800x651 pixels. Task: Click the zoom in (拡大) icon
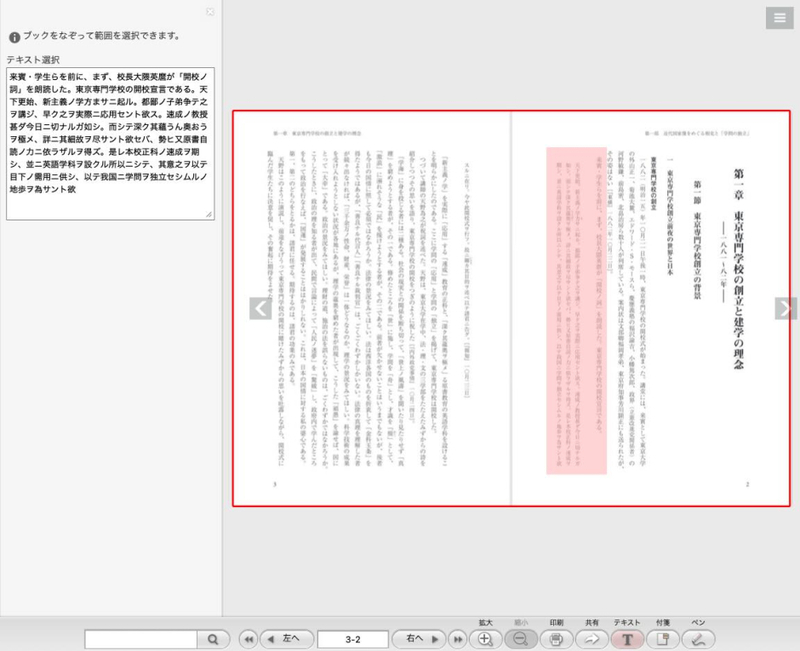coord(485,638)
